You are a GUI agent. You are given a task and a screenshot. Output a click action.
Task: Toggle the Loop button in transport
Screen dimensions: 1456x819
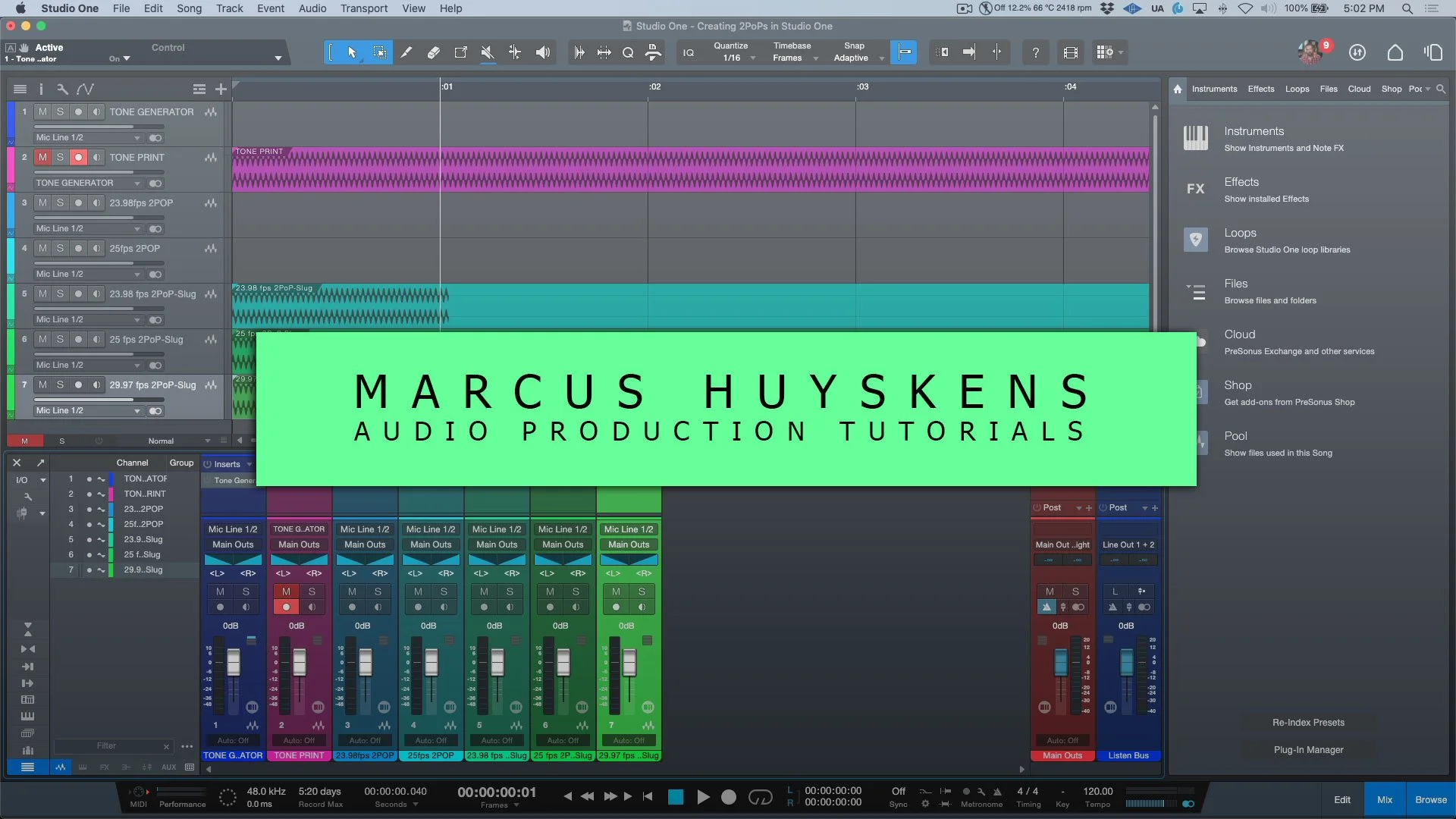[760, 796]
